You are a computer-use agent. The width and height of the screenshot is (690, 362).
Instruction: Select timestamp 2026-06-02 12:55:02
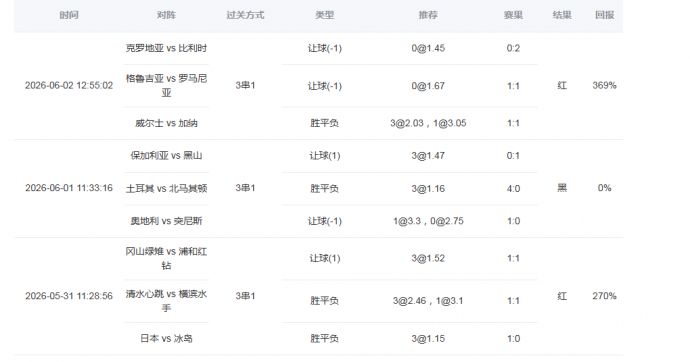pos(69,85)
